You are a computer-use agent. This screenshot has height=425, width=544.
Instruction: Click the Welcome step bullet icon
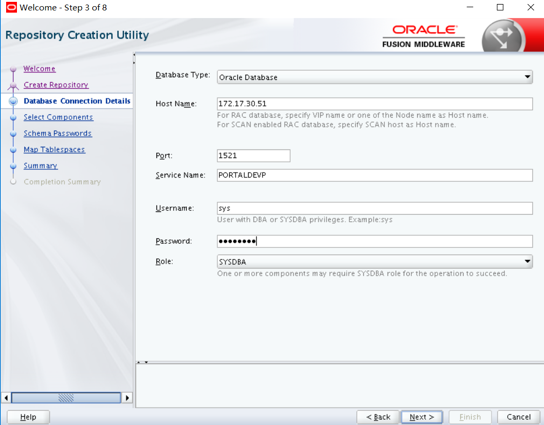pos(13,69)
